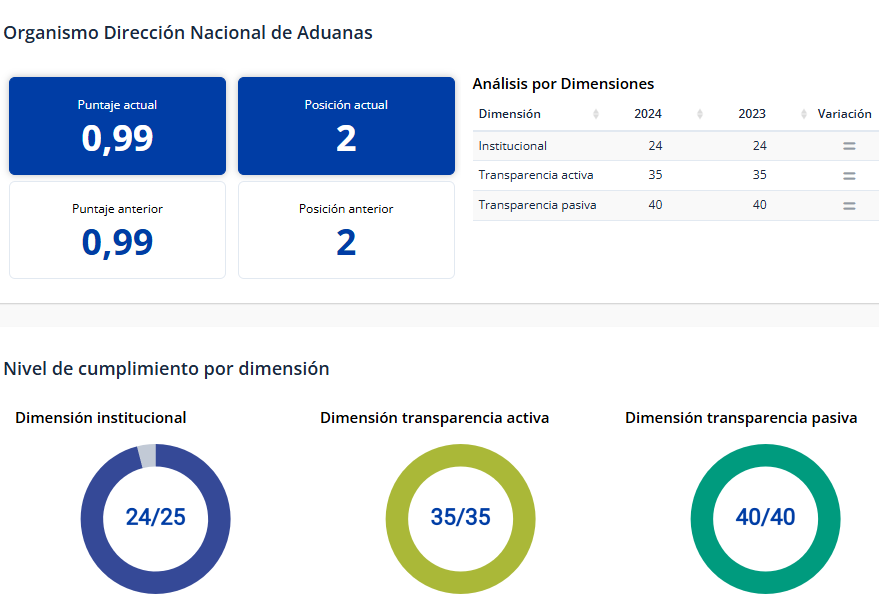The width and height of the screenshot is (879, 609).
Task: Select the Puntaje anterior card
Action: (117, 230)
